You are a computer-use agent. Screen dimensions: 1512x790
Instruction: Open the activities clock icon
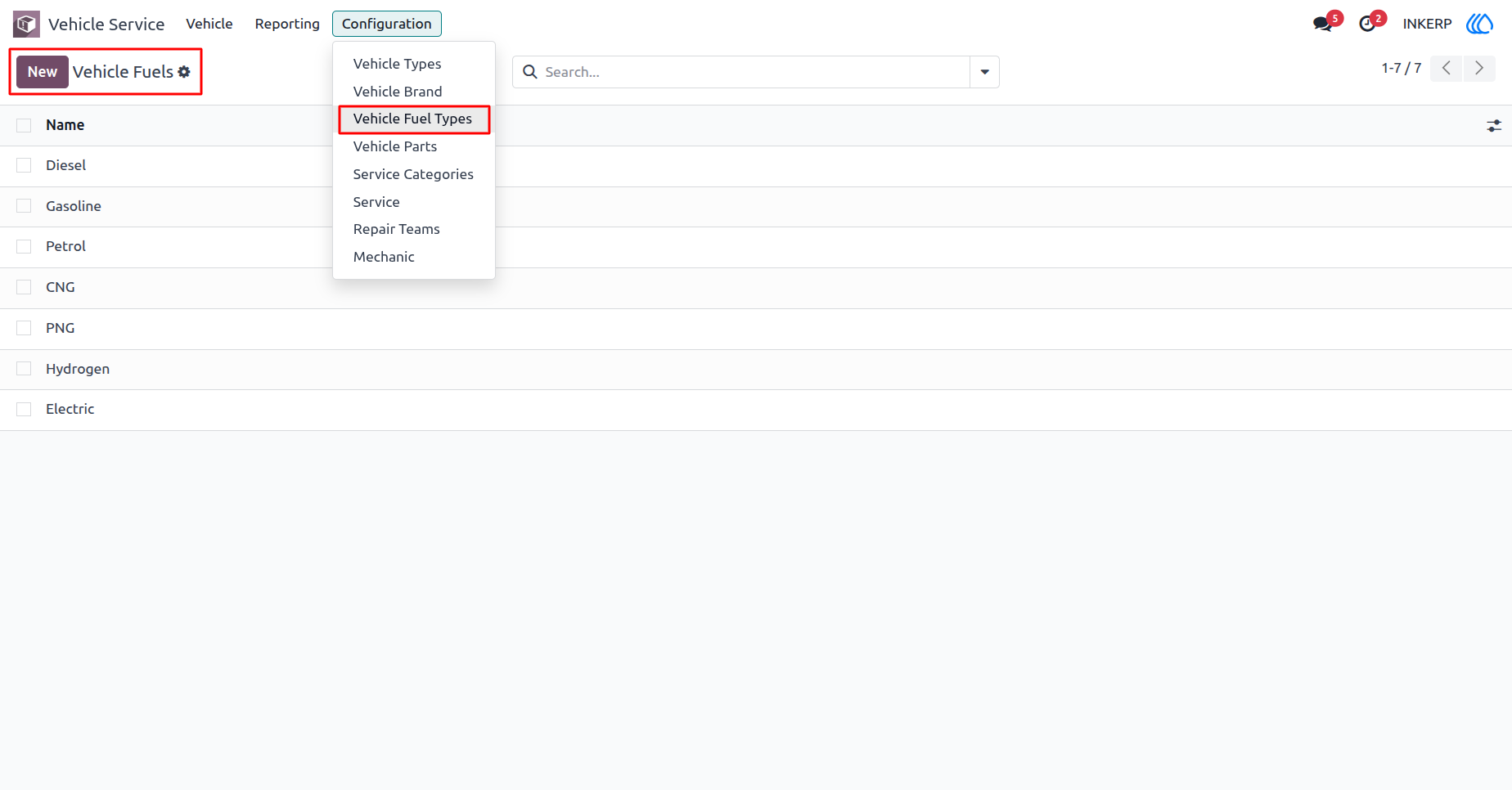point(1367,24)
